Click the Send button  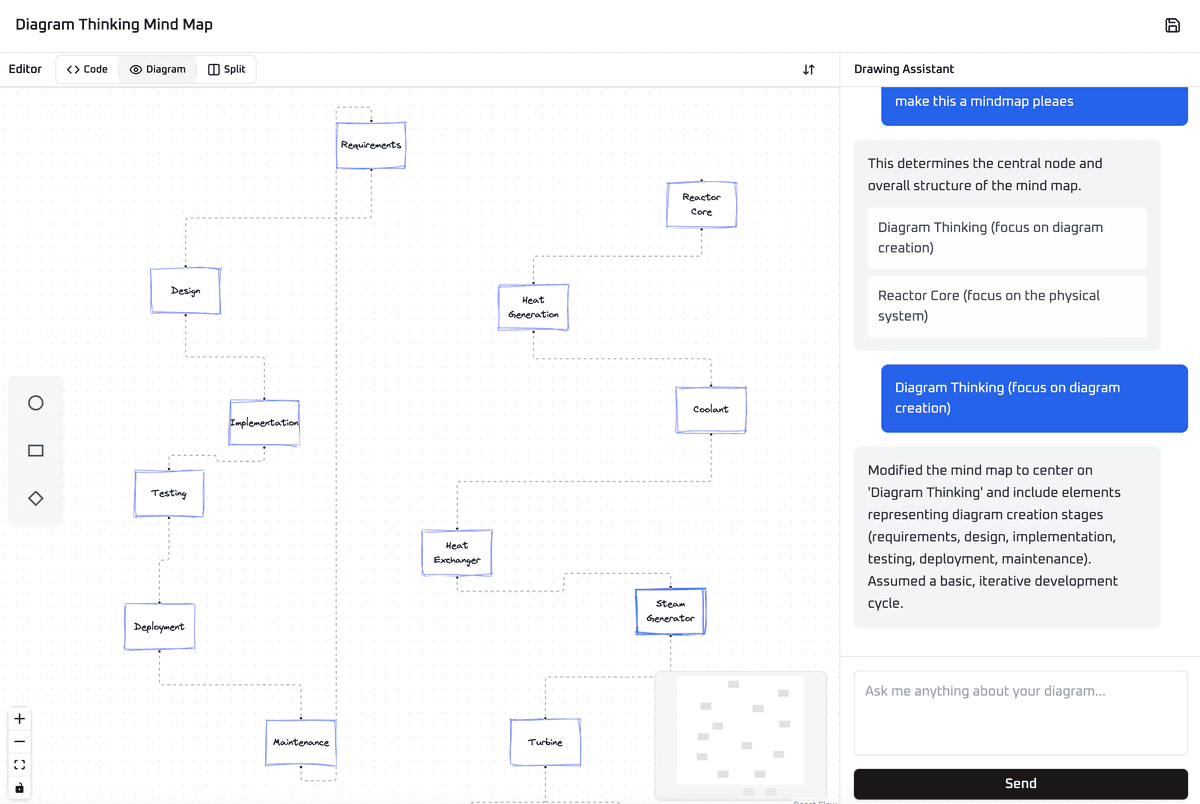1020,784
